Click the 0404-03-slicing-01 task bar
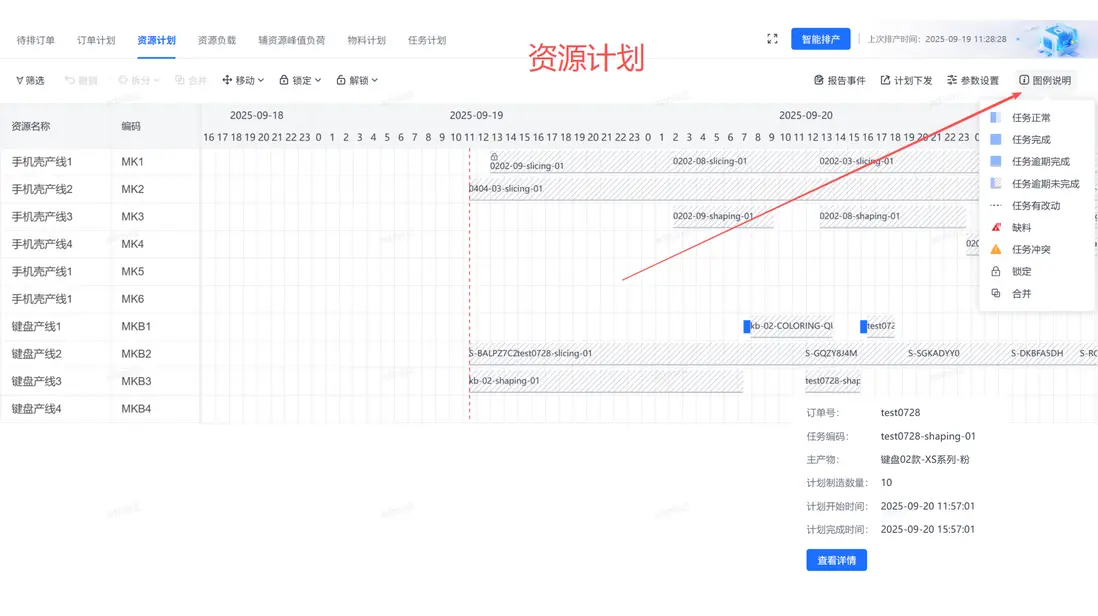1098x616 pixels. click(x=723, y=189)
